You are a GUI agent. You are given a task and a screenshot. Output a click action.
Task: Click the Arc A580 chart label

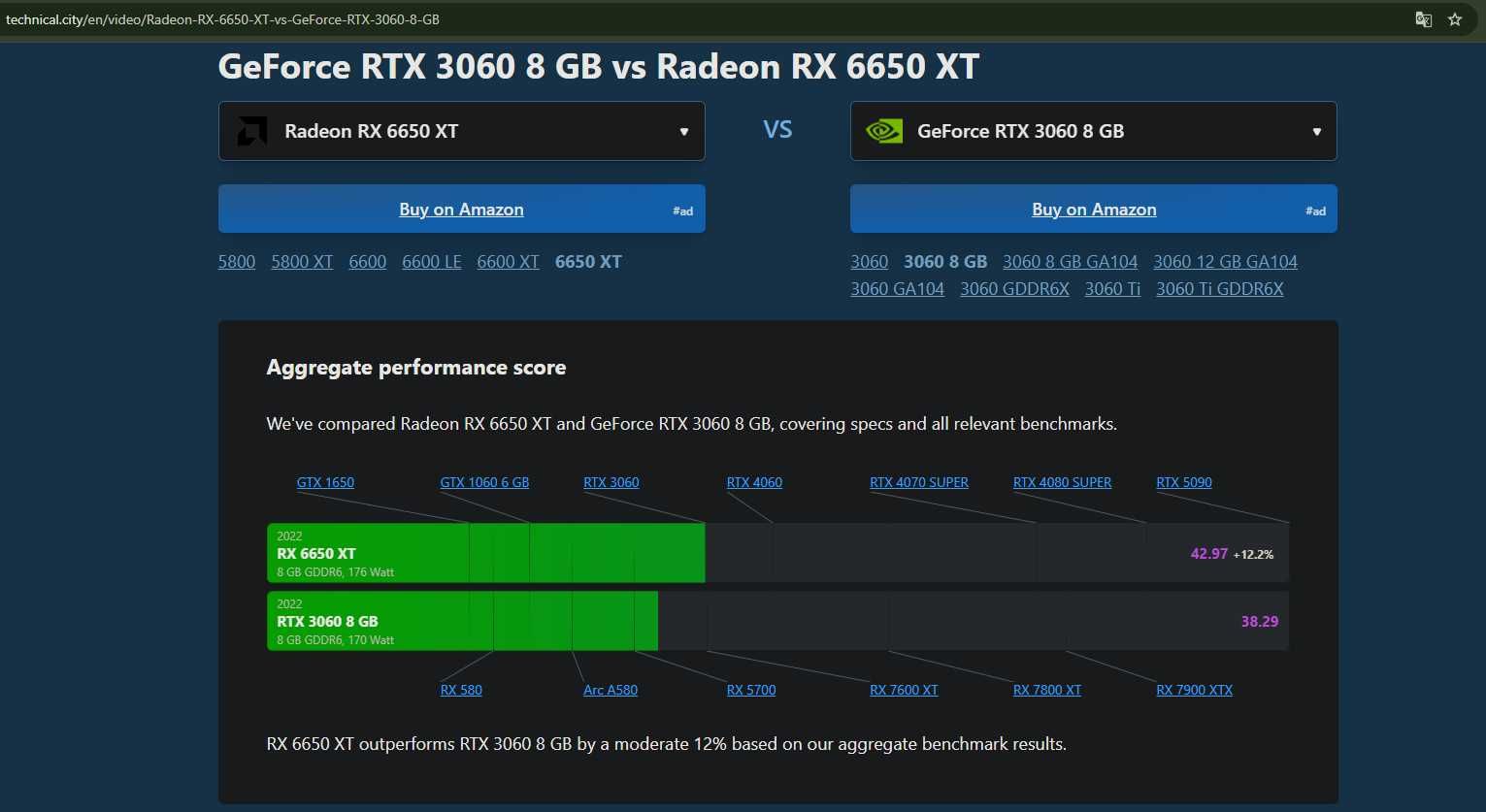click(x=611, y=690)
